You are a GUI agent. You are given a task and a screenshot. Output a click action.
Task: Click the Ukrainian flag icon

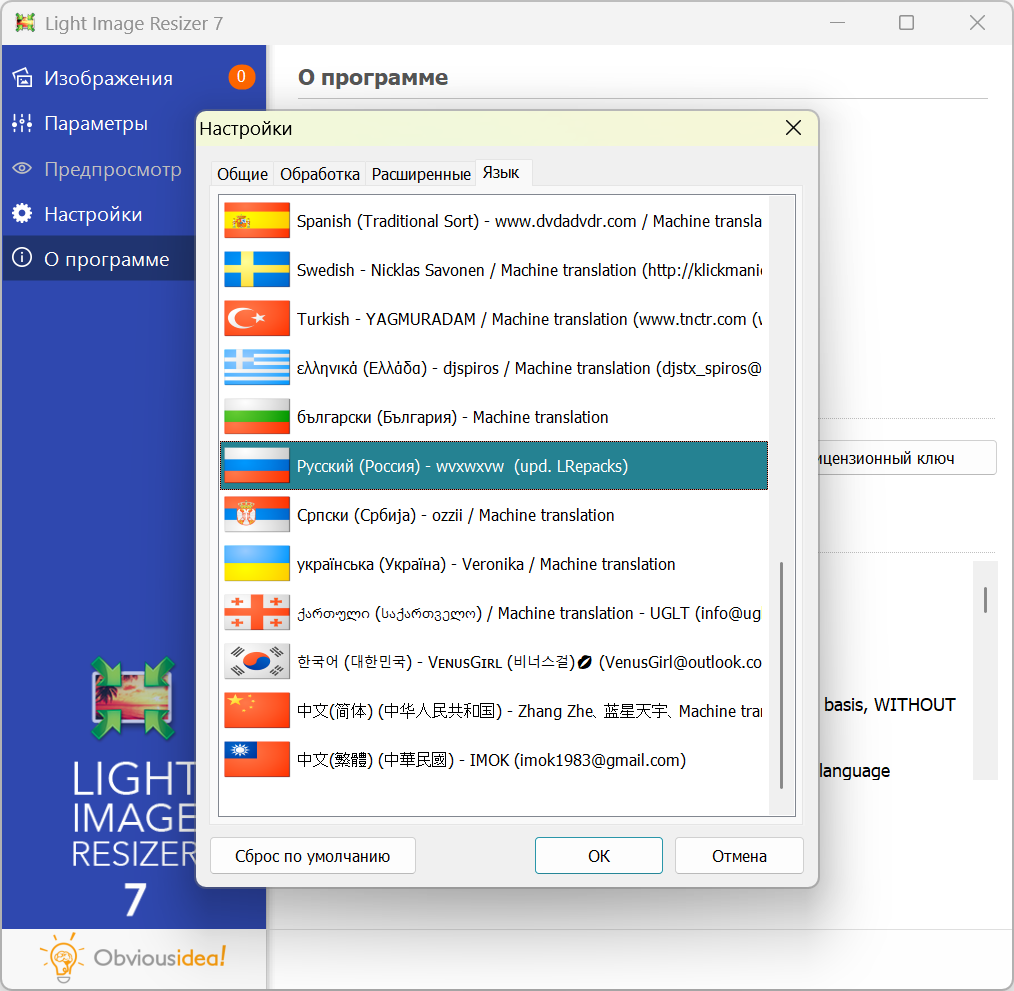click(257, 564)
